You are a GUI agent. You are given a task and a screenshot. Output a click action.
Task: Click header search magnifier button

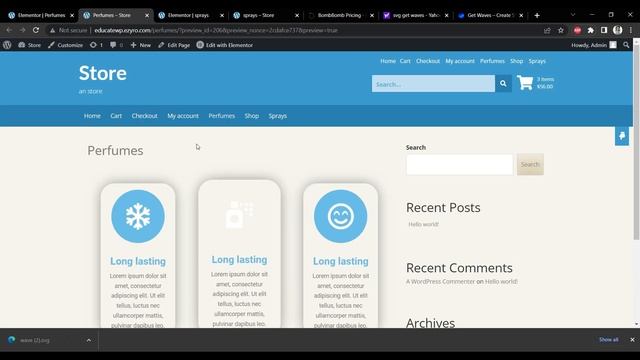pos(503,84)
